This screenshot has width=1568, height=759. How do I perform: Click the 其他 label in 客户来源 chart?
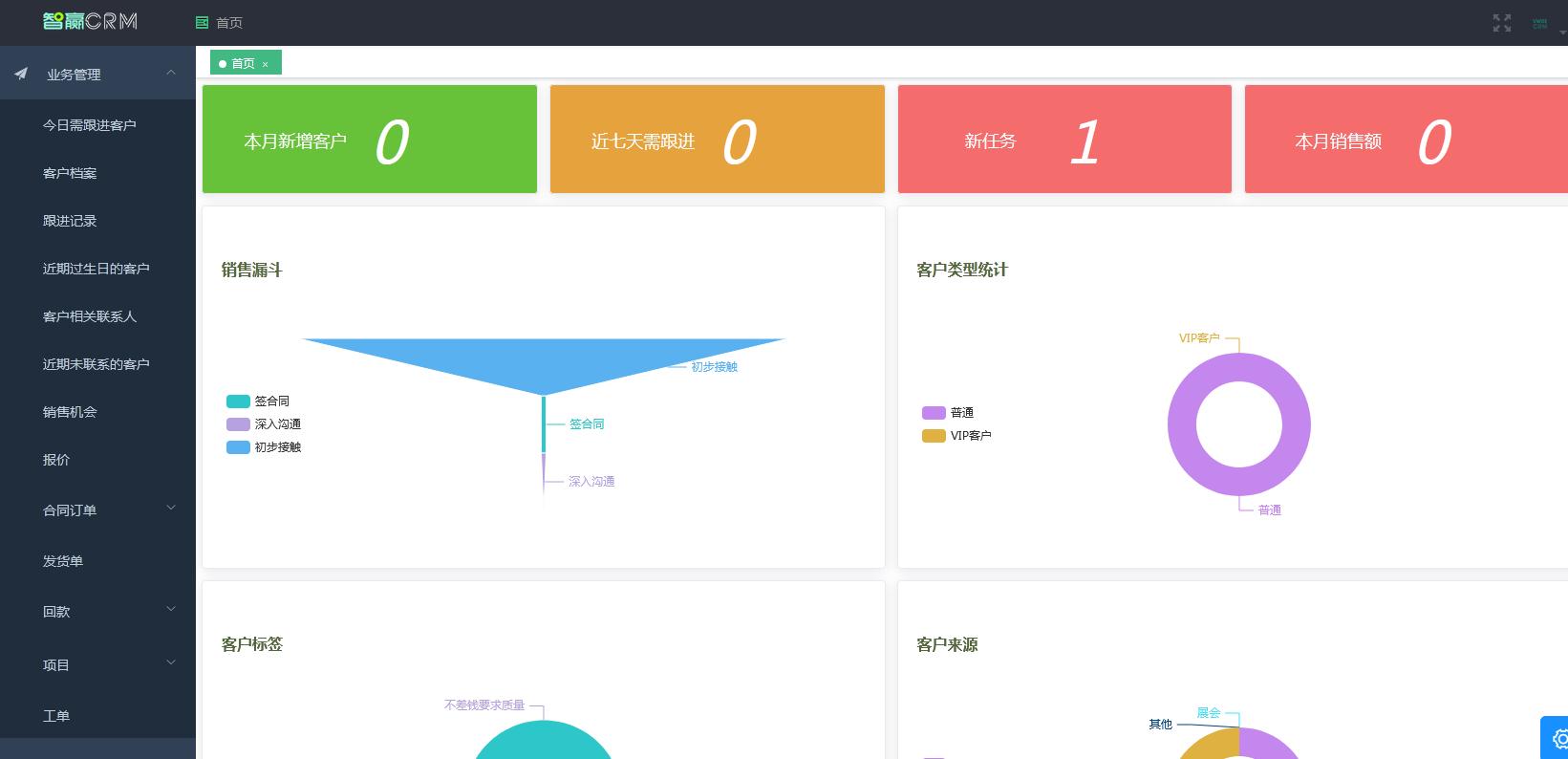click(1160, 725)
